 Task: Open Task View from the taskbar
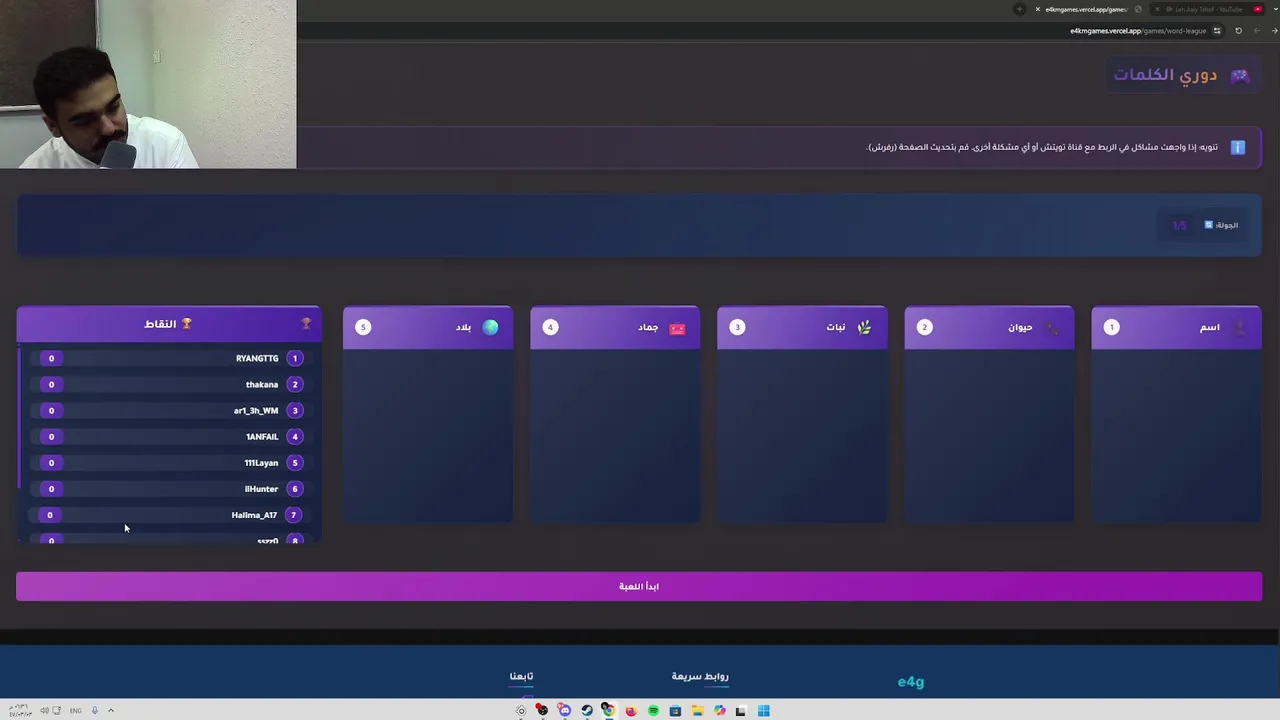[741, 711]
